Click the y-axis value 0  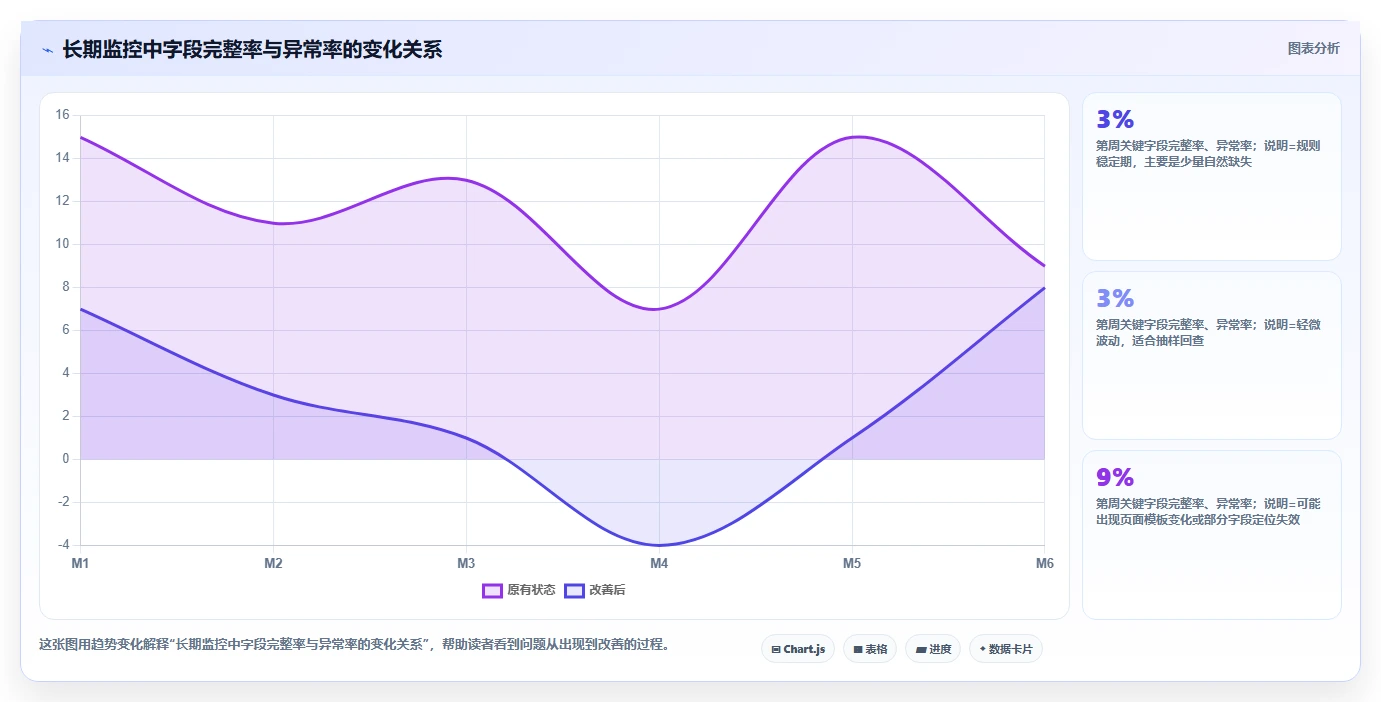coord(66,459)
